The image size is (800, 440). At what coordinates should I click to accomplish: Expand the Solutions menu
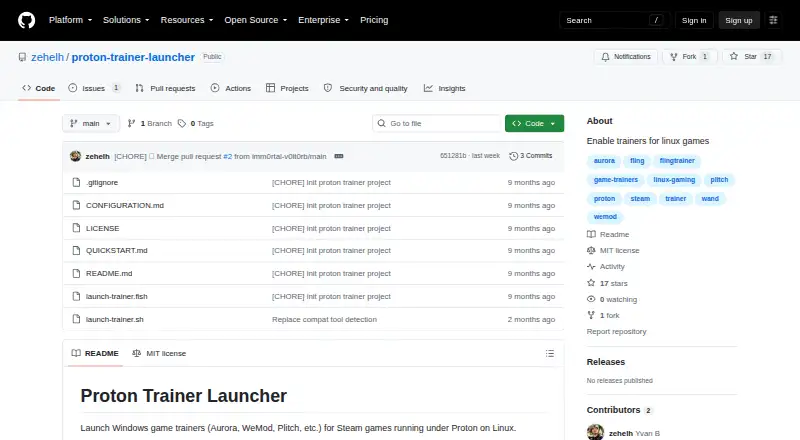point(126,20)
